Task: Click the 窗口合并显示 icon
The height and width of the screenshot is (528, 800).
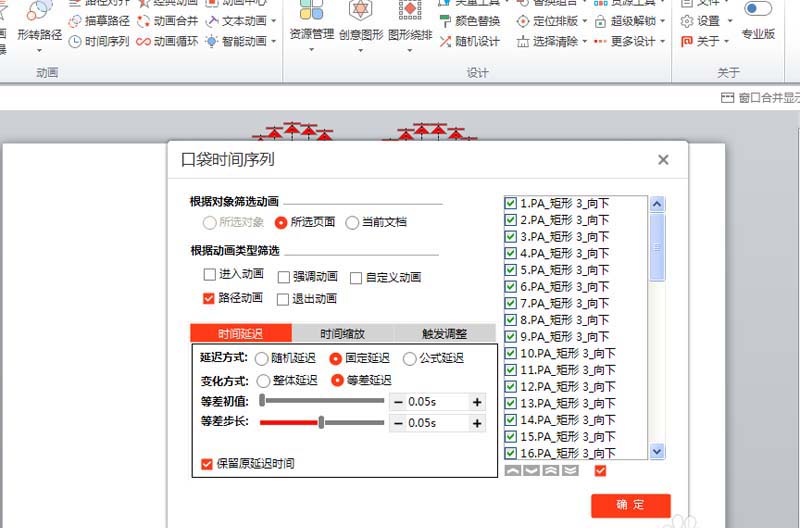Action: [x=728, y=97]
